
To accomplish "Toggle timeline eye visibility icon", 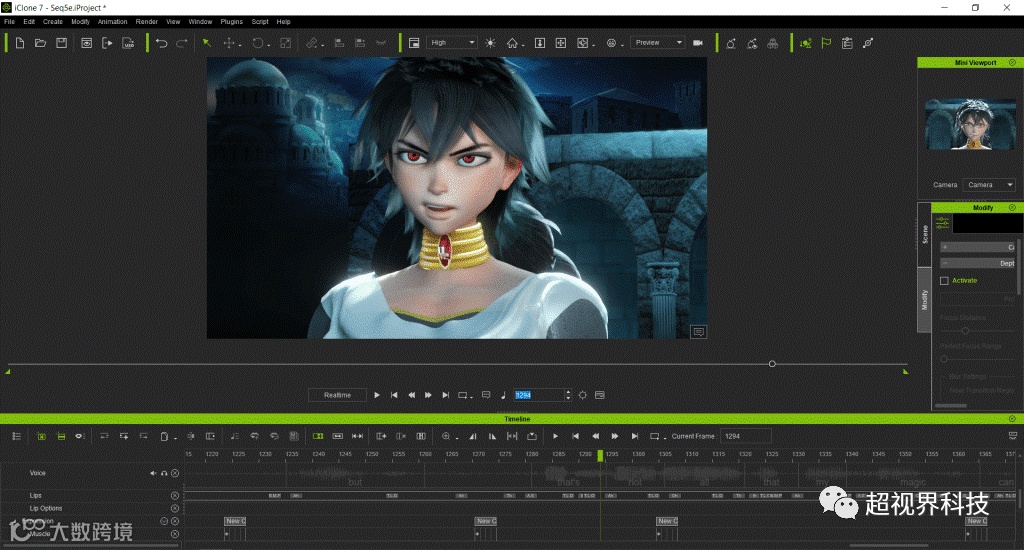I will [x=79, y=436].
